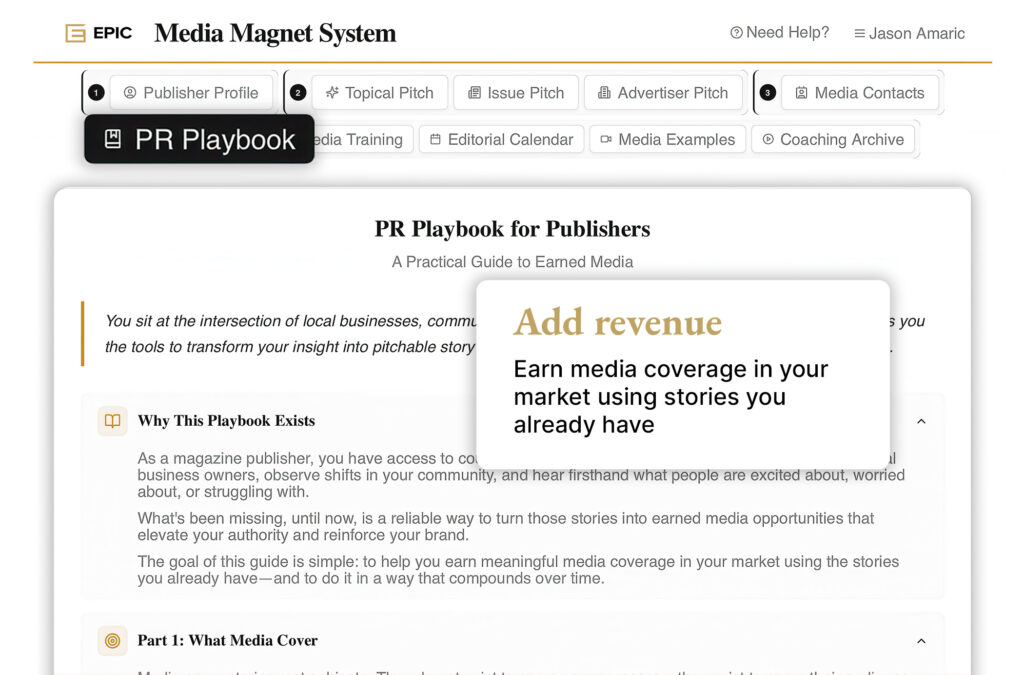Click the calendar icon on Editorial Calendar
The width and height of the screenshot is (1024, 675).
[x=436, y=139]
